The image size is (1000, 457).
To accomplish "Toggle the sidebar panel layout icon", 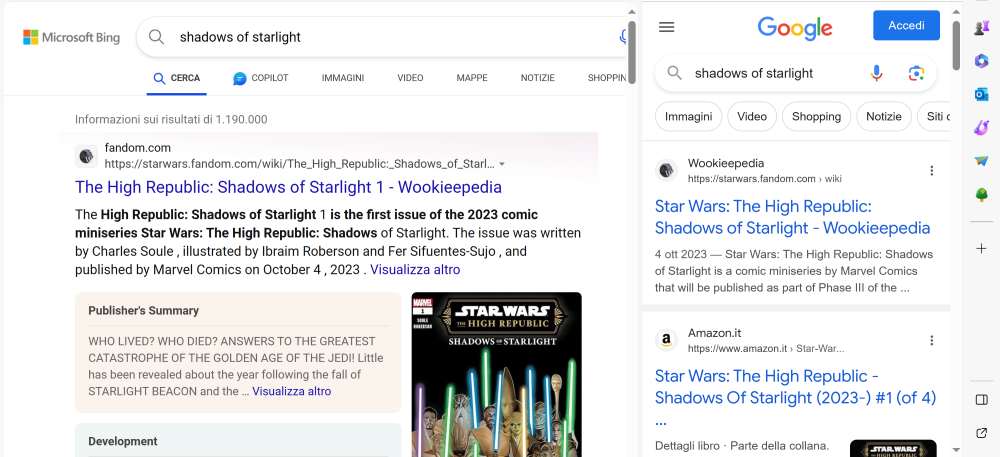I will 982,400.
